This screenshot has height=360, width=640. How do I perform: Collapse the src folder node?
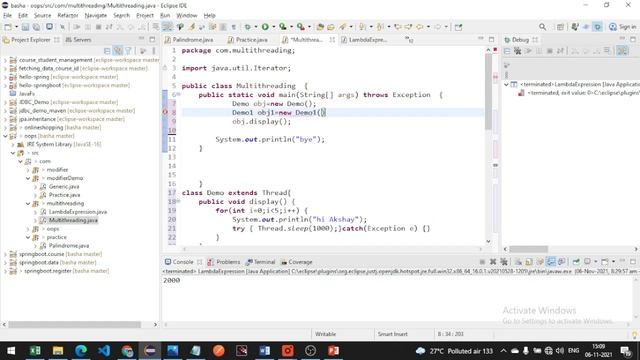pos(13,153)
